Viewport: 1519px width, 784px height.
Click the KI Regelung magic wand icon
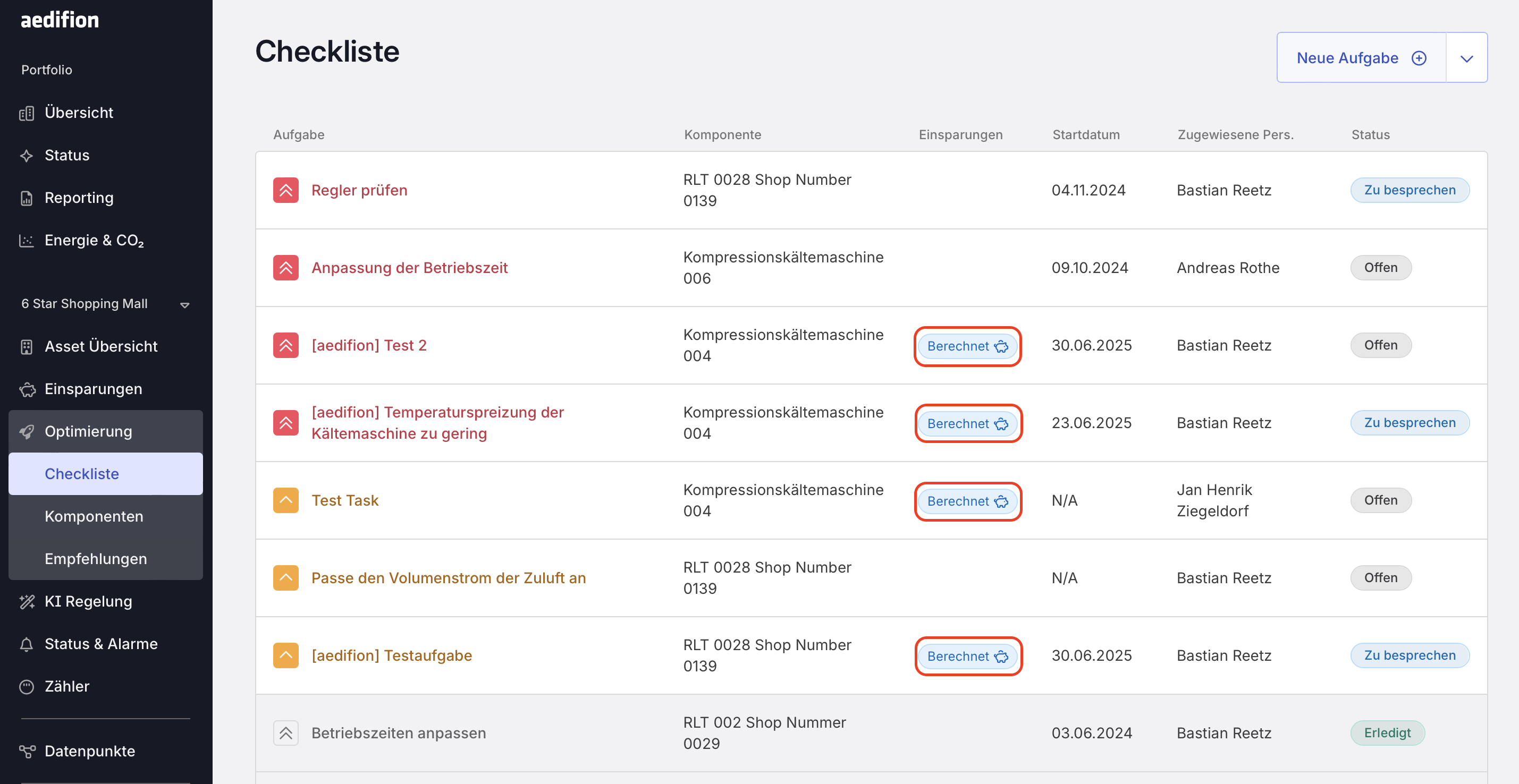[27, 601]
